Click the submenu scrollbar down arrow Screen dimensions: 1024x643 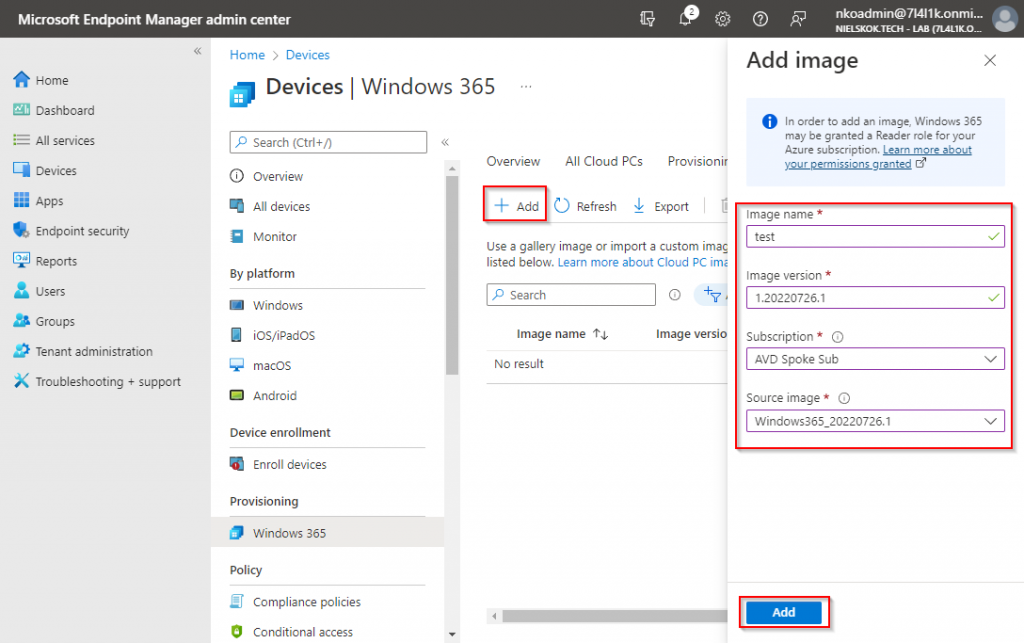point(452,635)
